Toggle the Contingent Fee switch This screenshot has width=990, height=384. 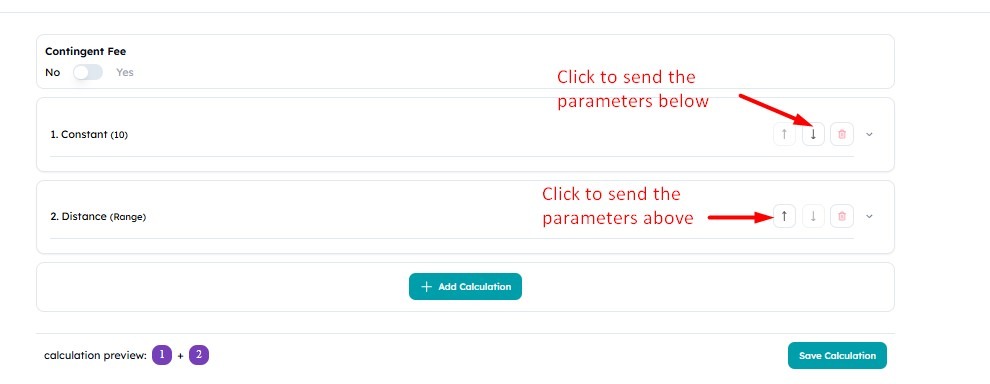tap(88, 73)
